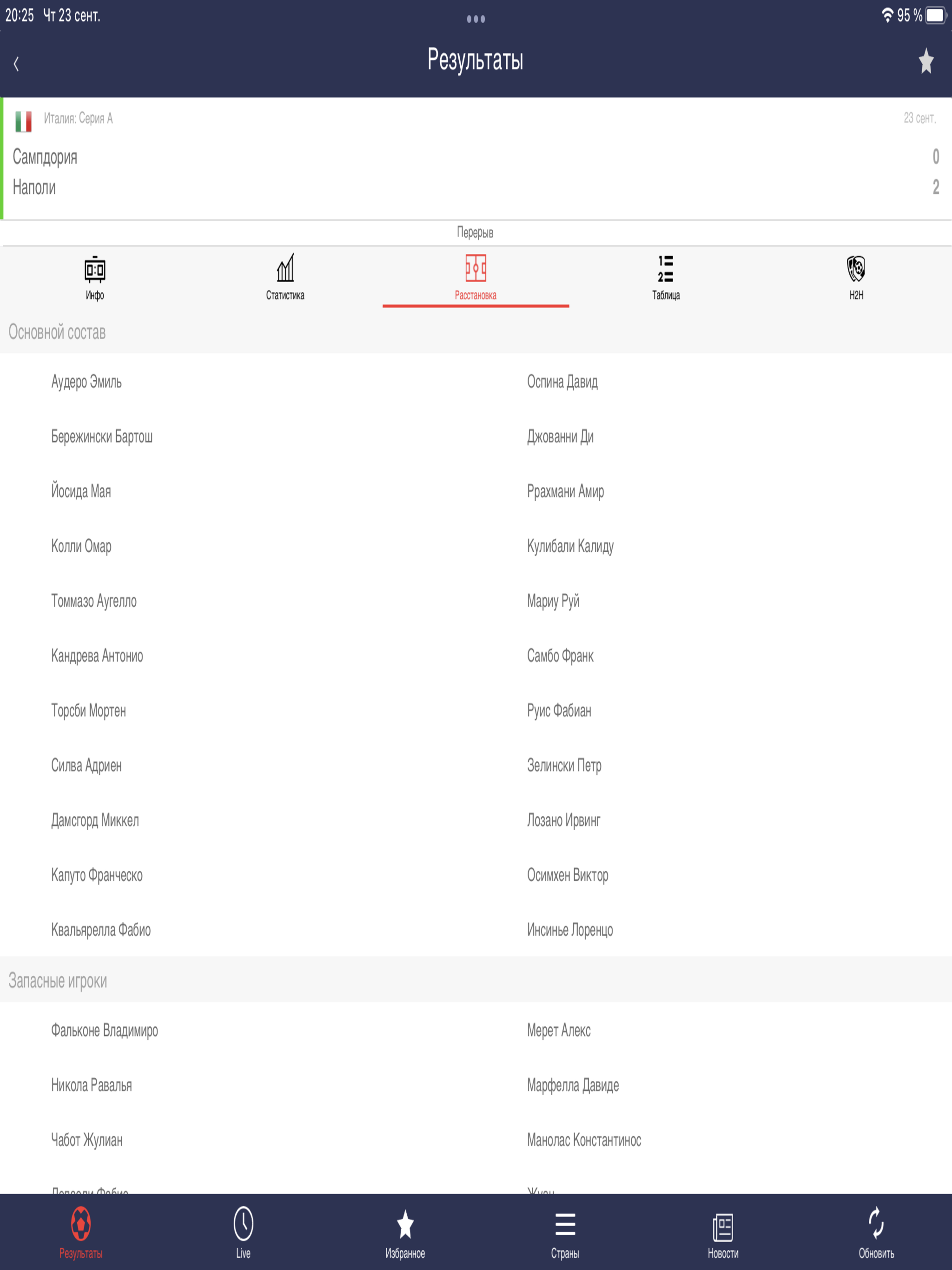Image resolution: width=952 pixels, height=1270 pixels.
Task: Toggle the favorite star for this match
Action: [x=926, y=61]
